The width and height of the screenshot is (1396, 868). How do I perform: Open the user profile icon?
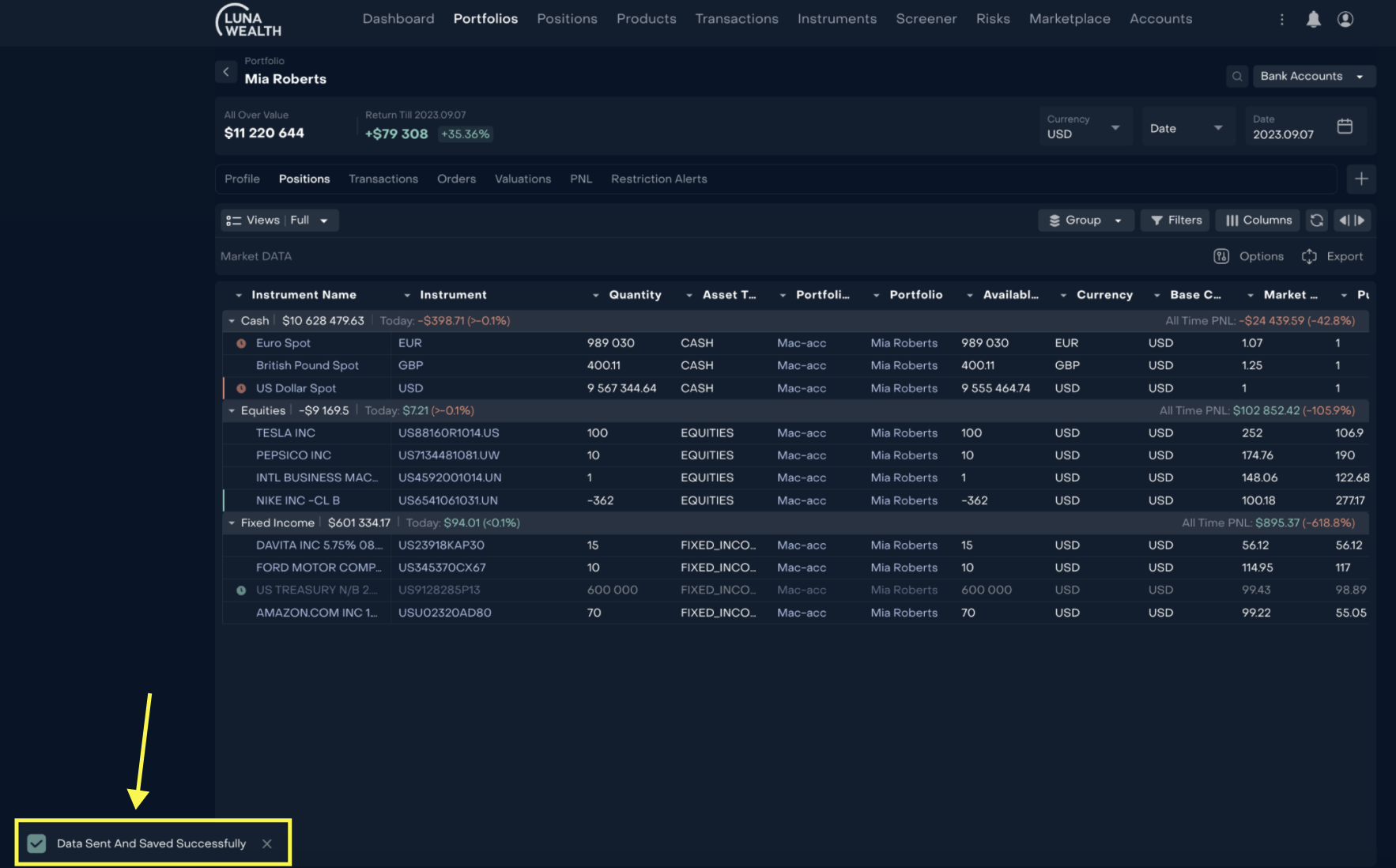pos(1345,19)
